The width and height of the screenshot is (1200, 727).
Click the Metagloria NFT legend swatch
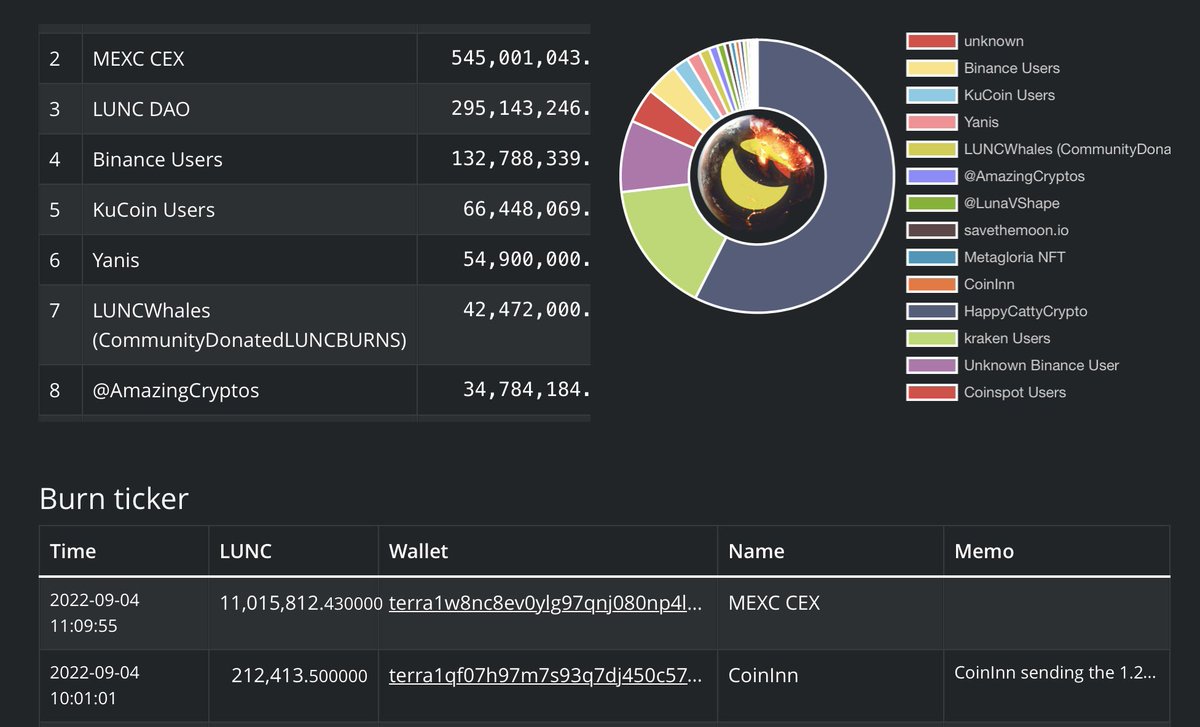[x=930, y=257]
